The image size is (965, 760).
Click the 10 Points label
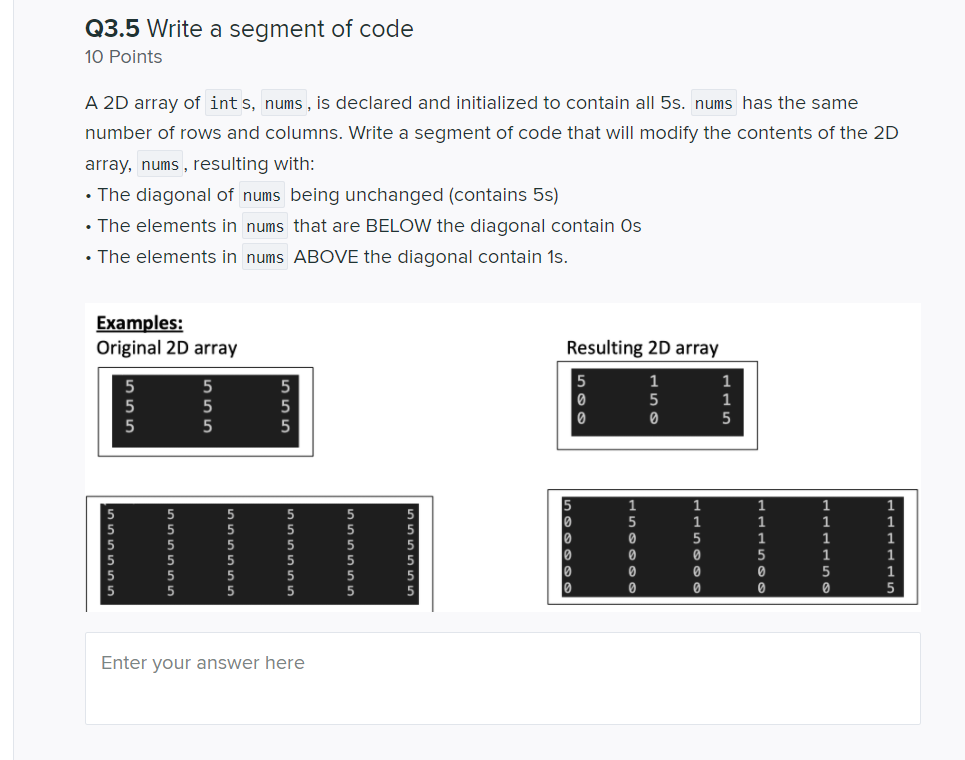coord(123,57)
